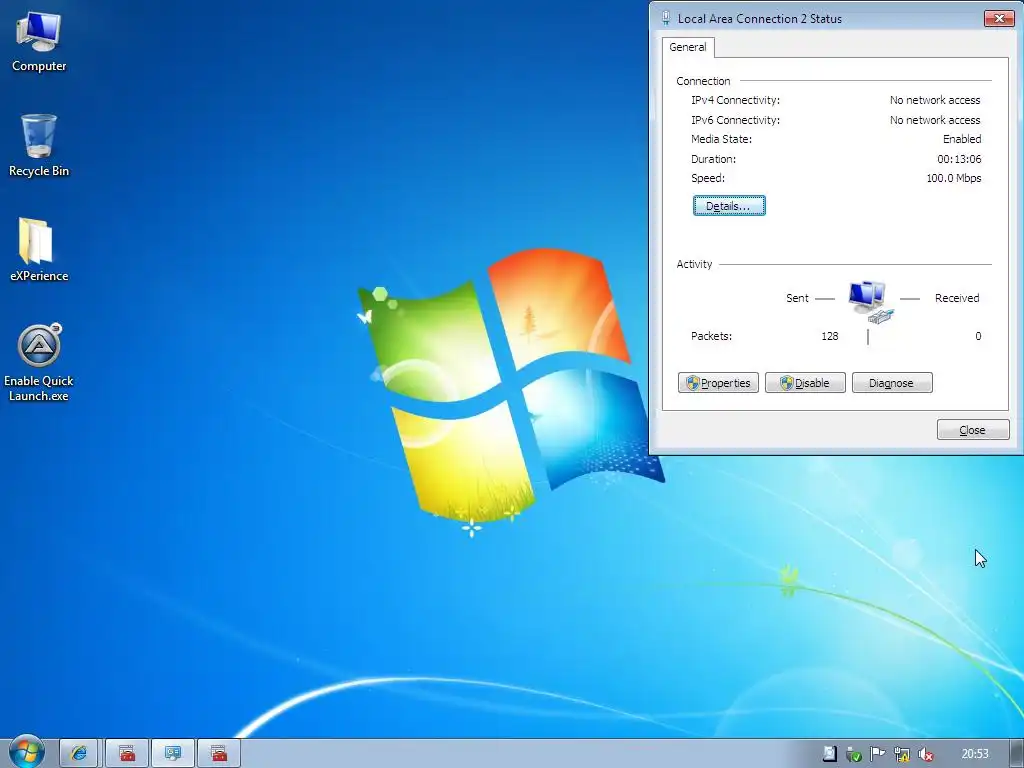
Task: Click the "Packets:" label
Action: [711, 336]
